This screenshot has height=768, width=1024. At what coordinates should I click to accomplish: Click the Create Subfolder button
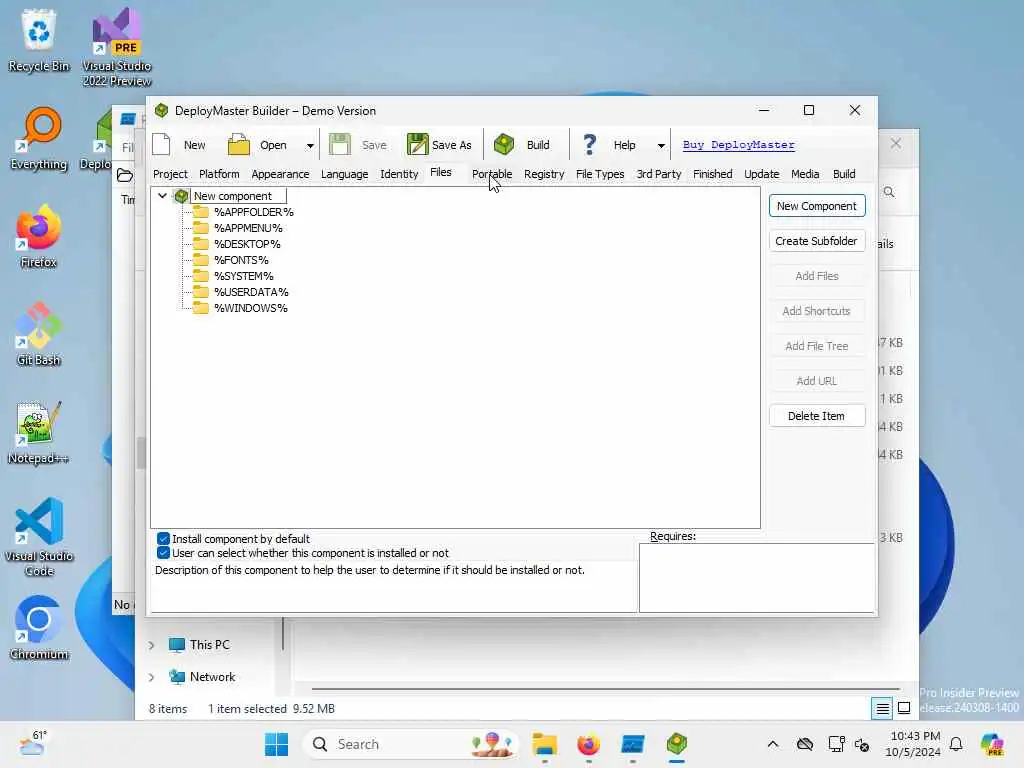(x=817, y=241)
